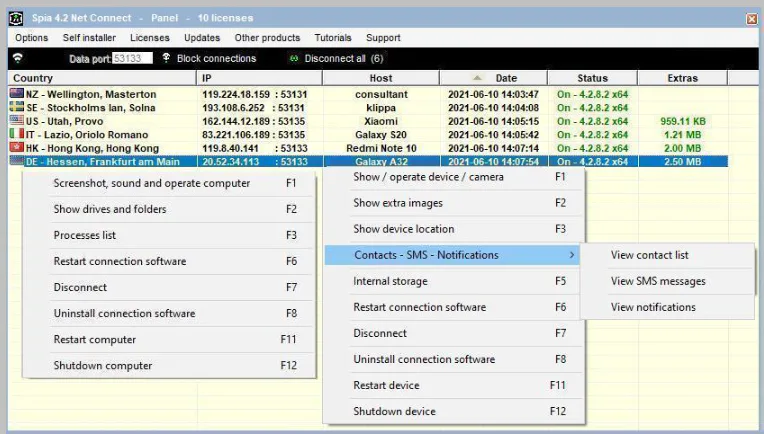Click the Wi-Fi signal icon in black toolbar

click(18, 58)
